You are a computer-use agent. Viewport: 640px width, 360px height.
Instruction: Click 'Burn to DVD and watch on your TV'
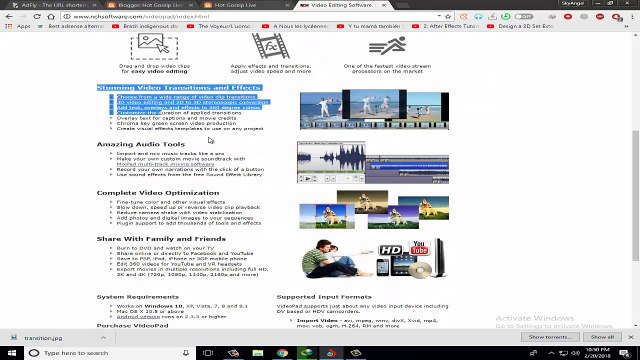pyautogui.click(x=165, y=248)
